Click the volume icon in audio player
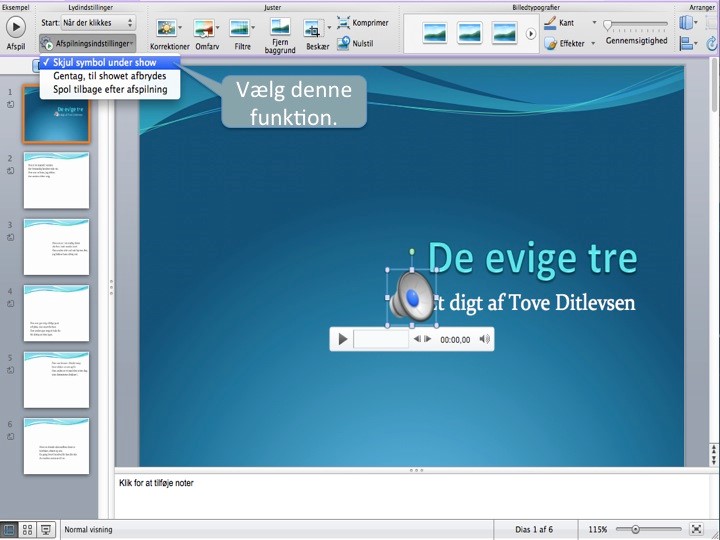This screenshot has height=540, width=720. (484, 339)
